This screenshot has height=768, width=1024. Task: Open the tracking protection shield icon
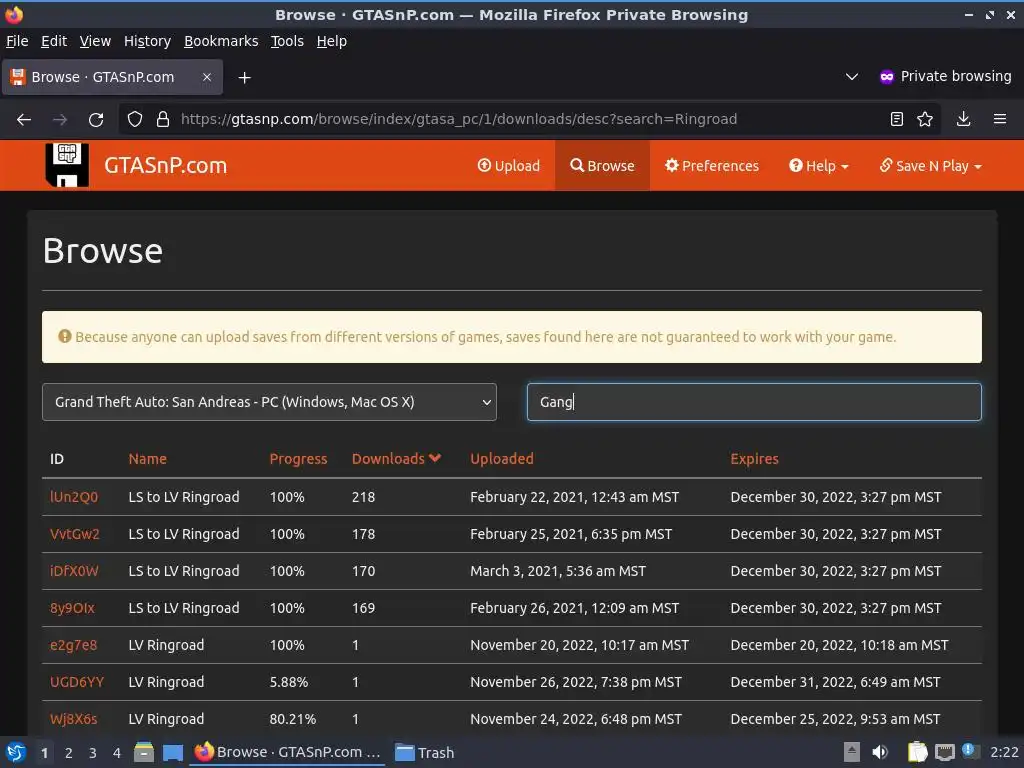pyautogui.click(x=135, y=120)
